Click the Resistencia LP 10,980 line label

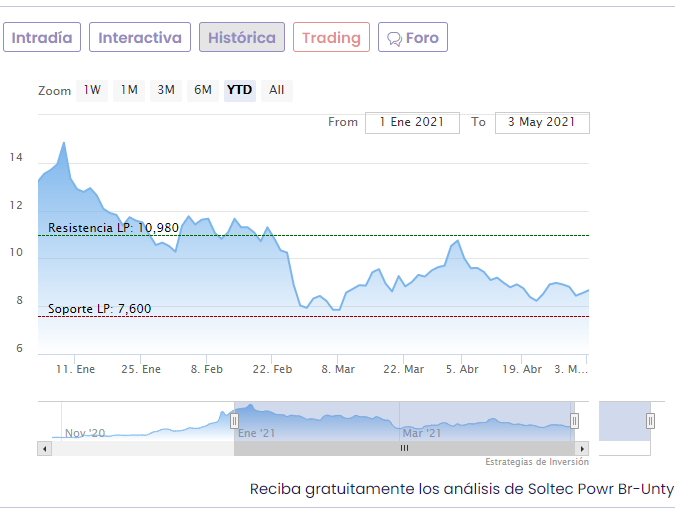point(113,228)
